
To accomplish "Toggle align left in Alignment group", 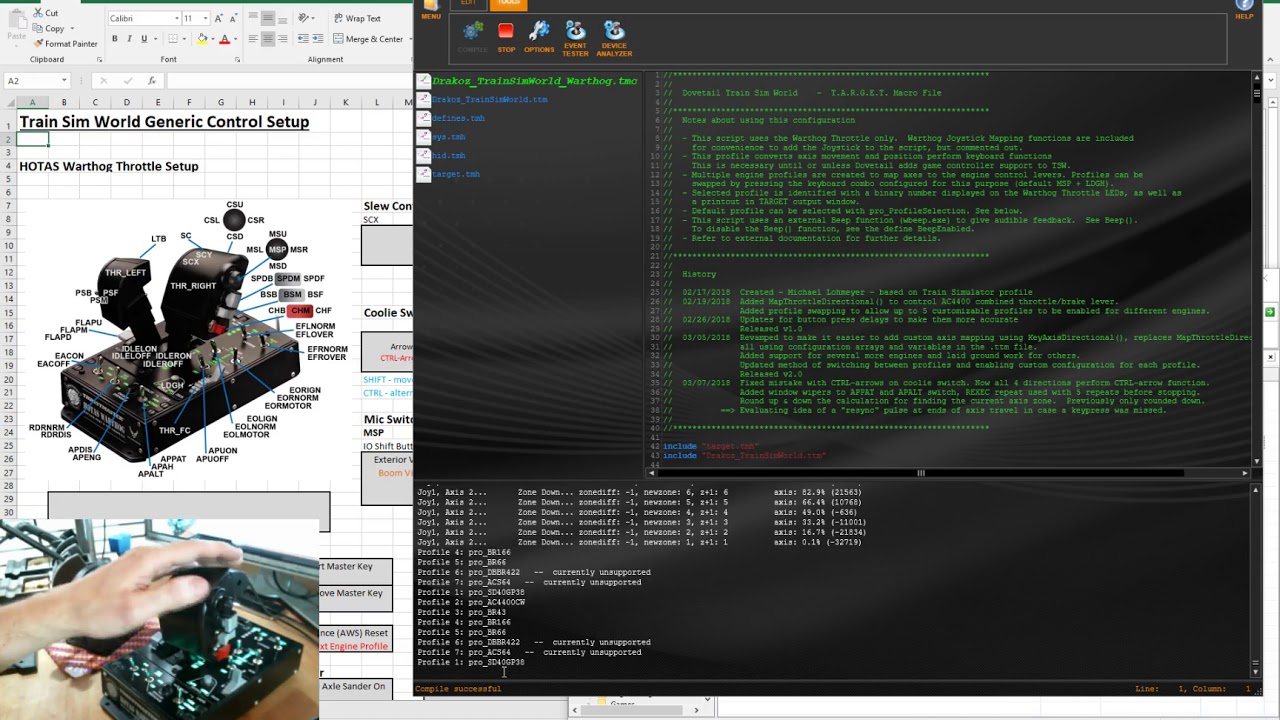I will pos(253,39).
